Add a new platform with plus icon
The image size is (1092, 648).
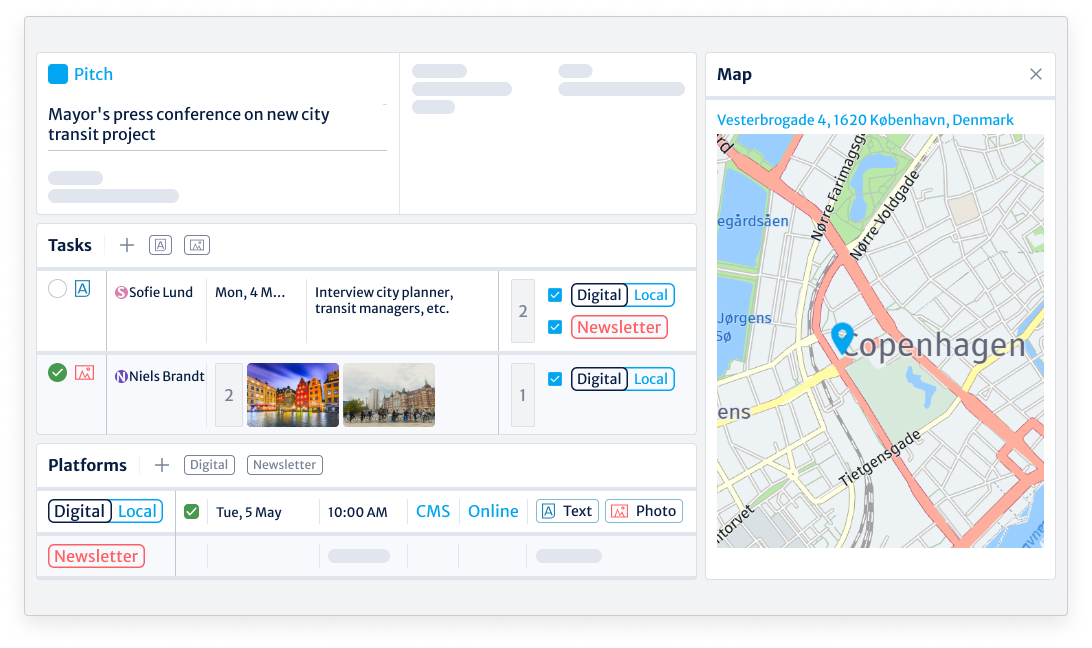pos(162,465)
